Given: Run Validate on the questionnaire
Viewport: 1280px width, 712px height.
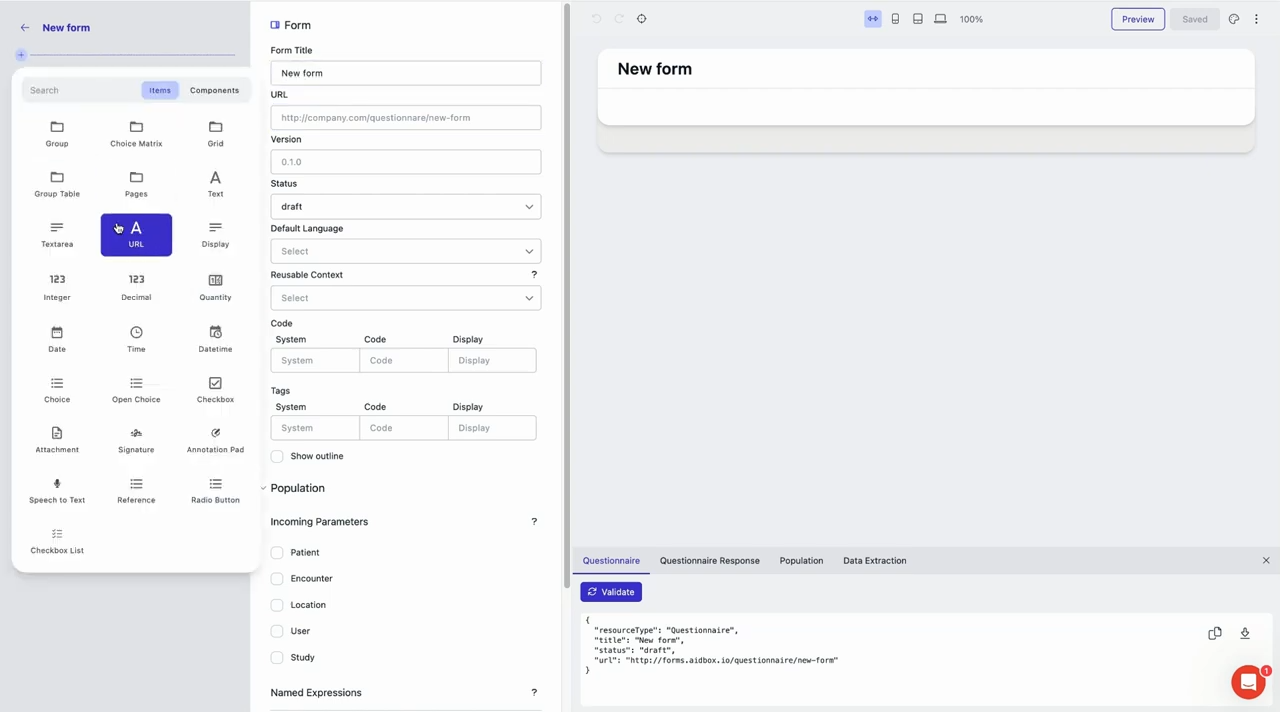Looking at the screenshot, I should pyautogui.click(x=611, y=591).
